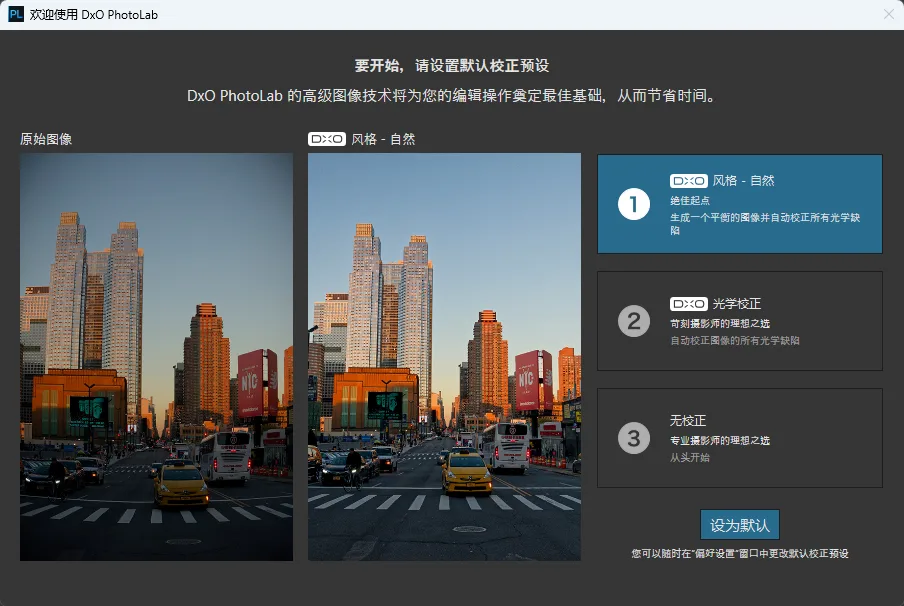Select preset 3 无校正 card
This screenshot has height=606, width=904.
(x=740, y=438)
